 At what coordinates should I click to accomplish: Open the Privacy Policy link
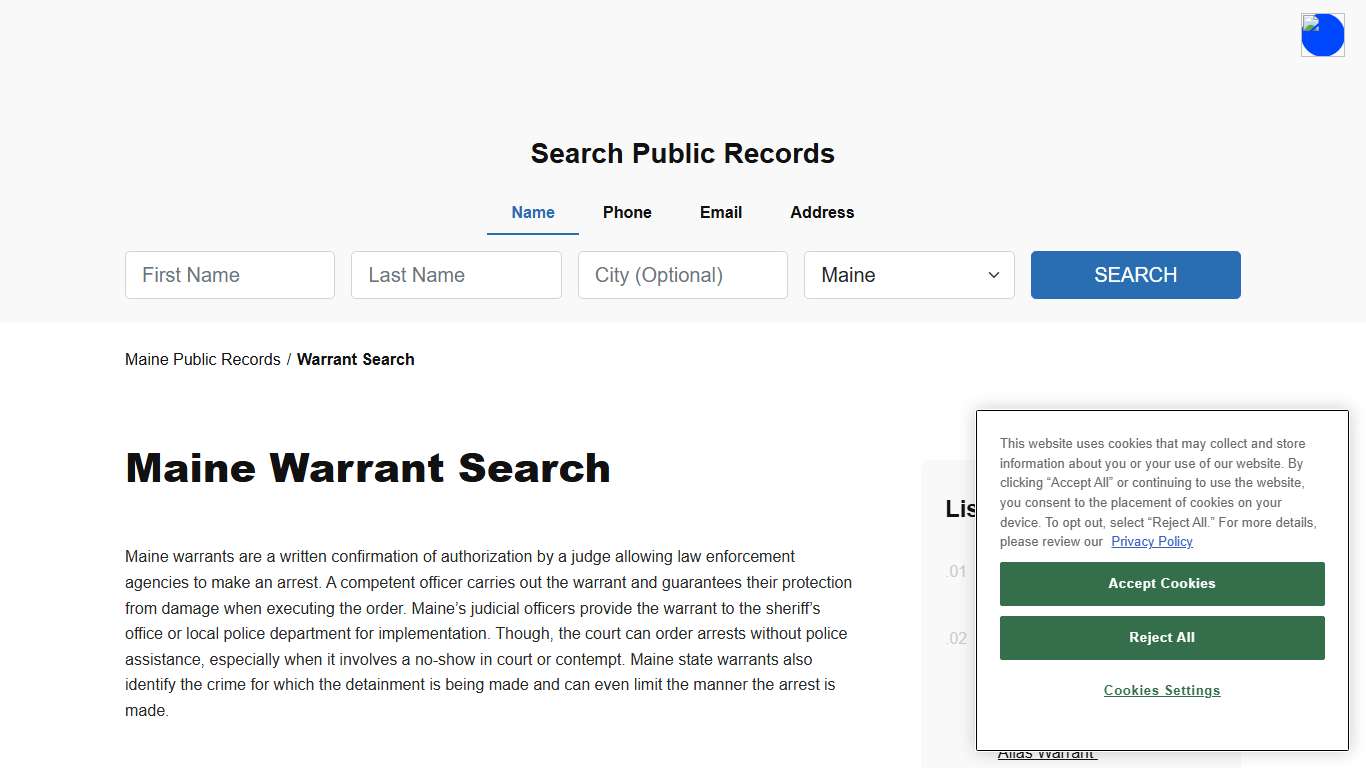[x=1151, y=541]
